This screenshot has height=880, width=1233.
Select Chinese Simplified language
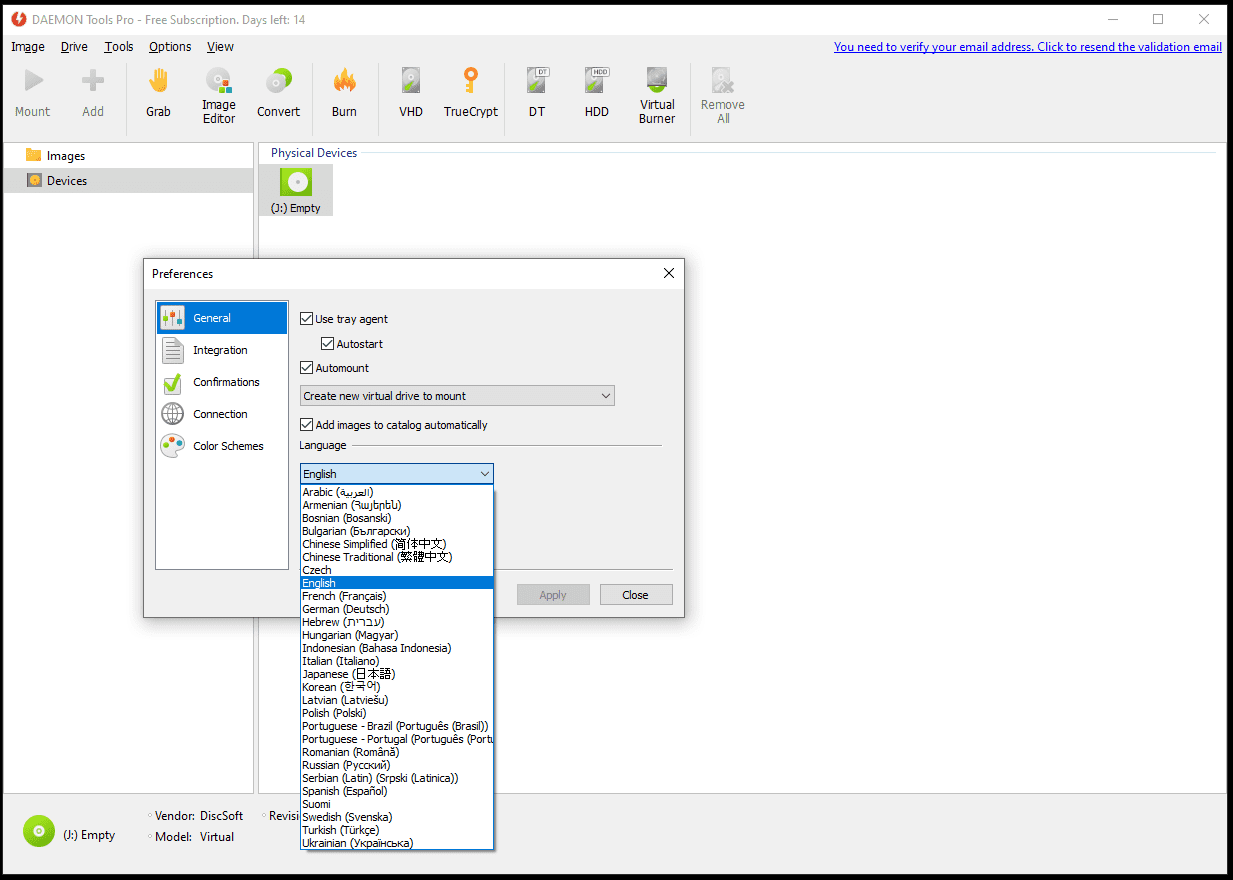point(397,544)
